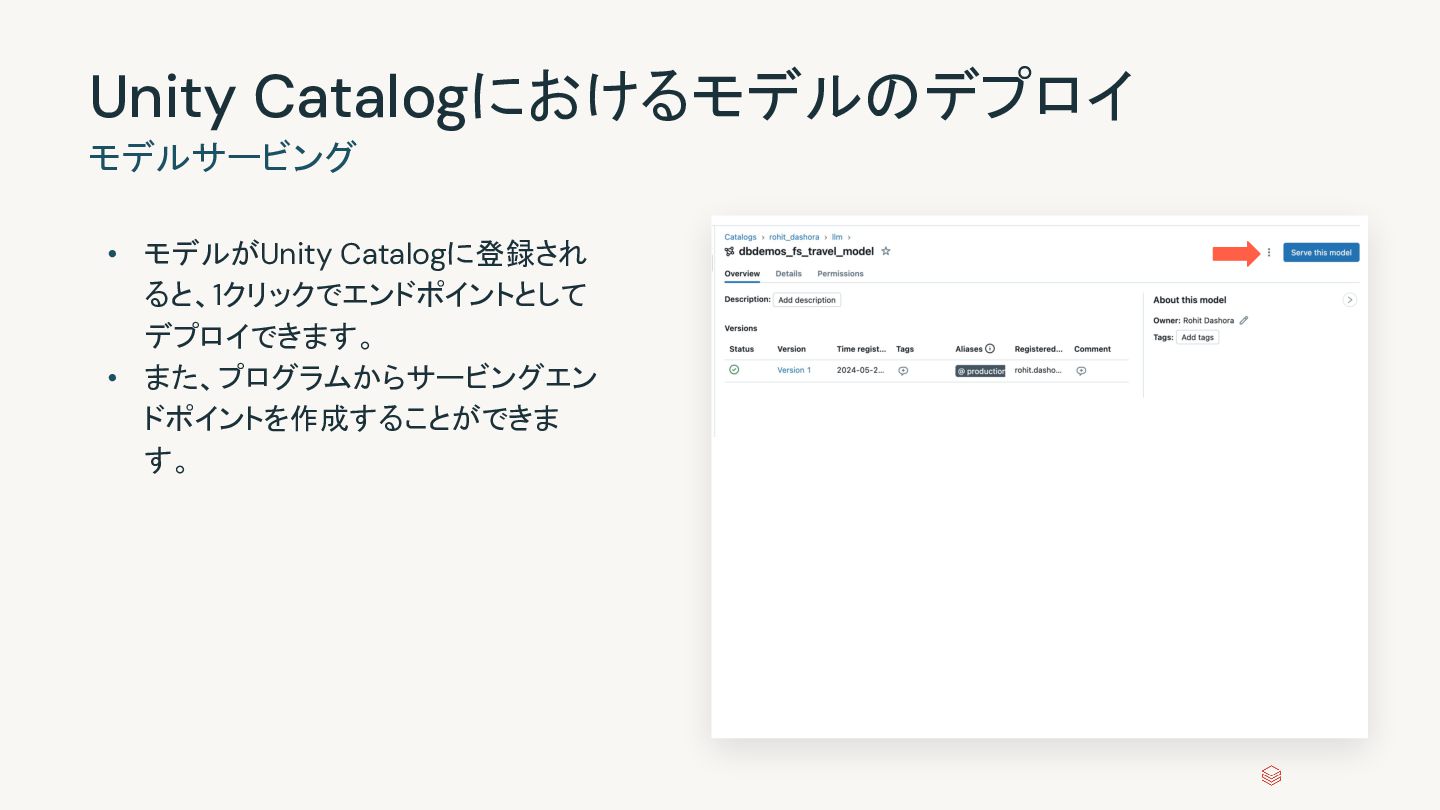
Task: Click the green status check icon
Action: [x=734, y=370]
